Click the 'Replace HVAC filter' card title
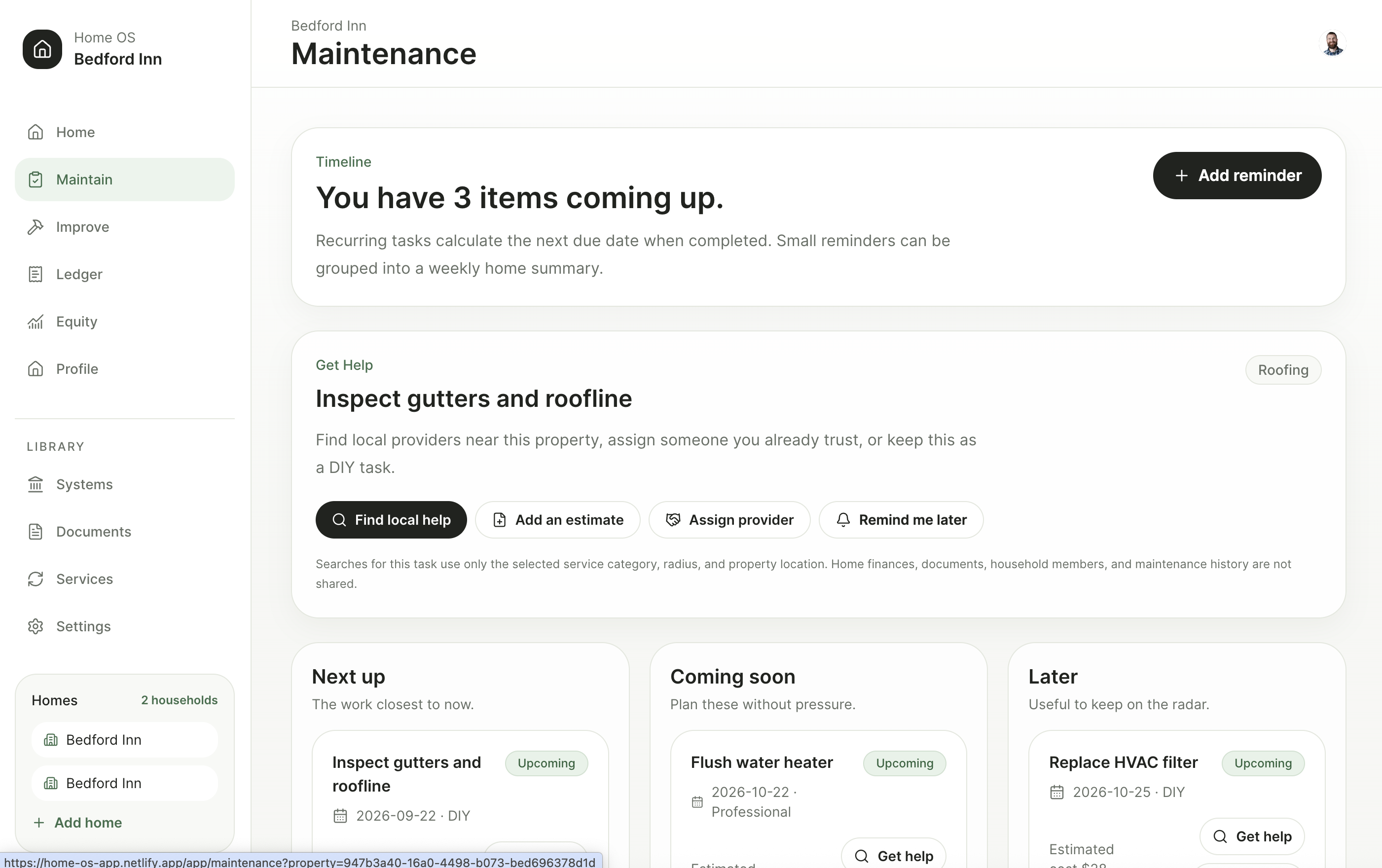Screen dimensions: 1382x868 pos(1123,762)
